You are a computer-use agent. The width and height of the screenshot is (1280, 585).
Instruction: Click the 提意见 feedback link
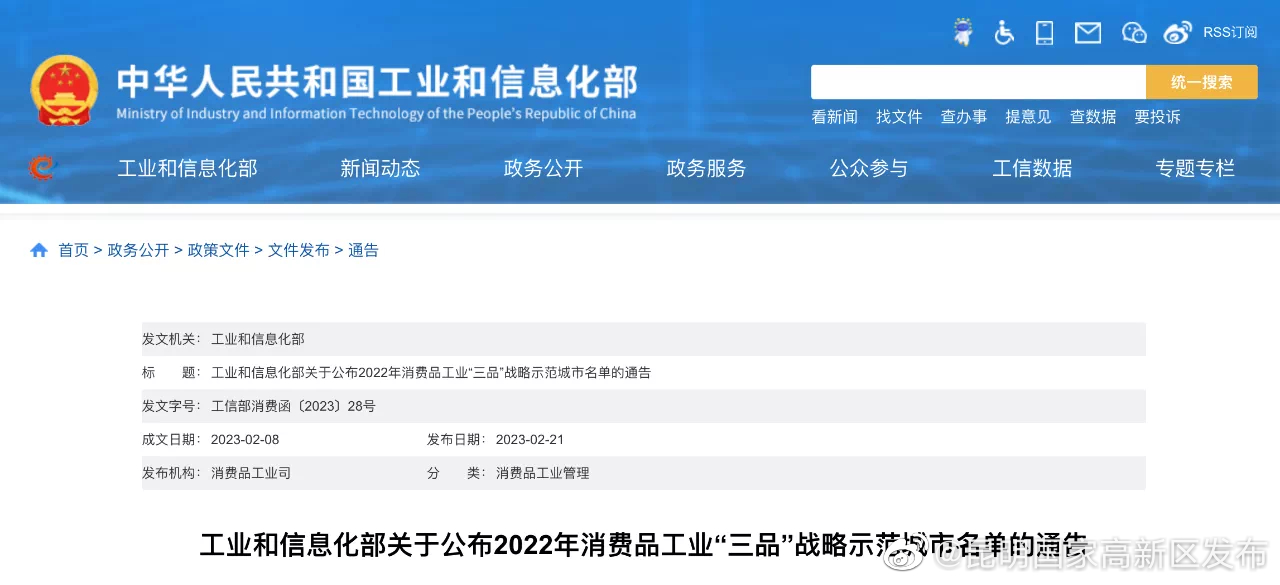pos(1028,116)
